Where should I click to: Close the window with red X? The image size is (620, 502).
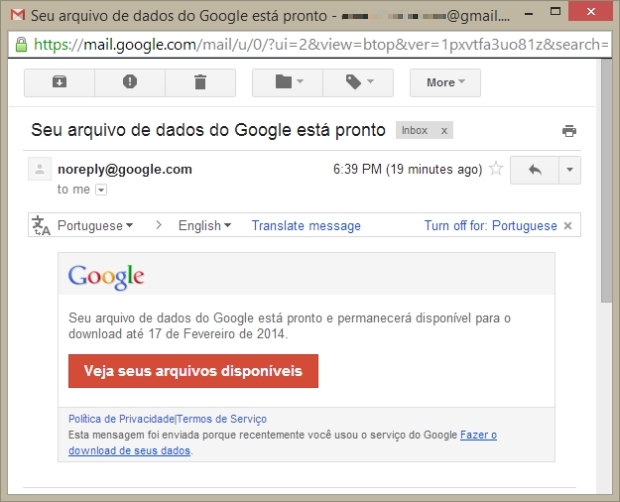[591, 11]
